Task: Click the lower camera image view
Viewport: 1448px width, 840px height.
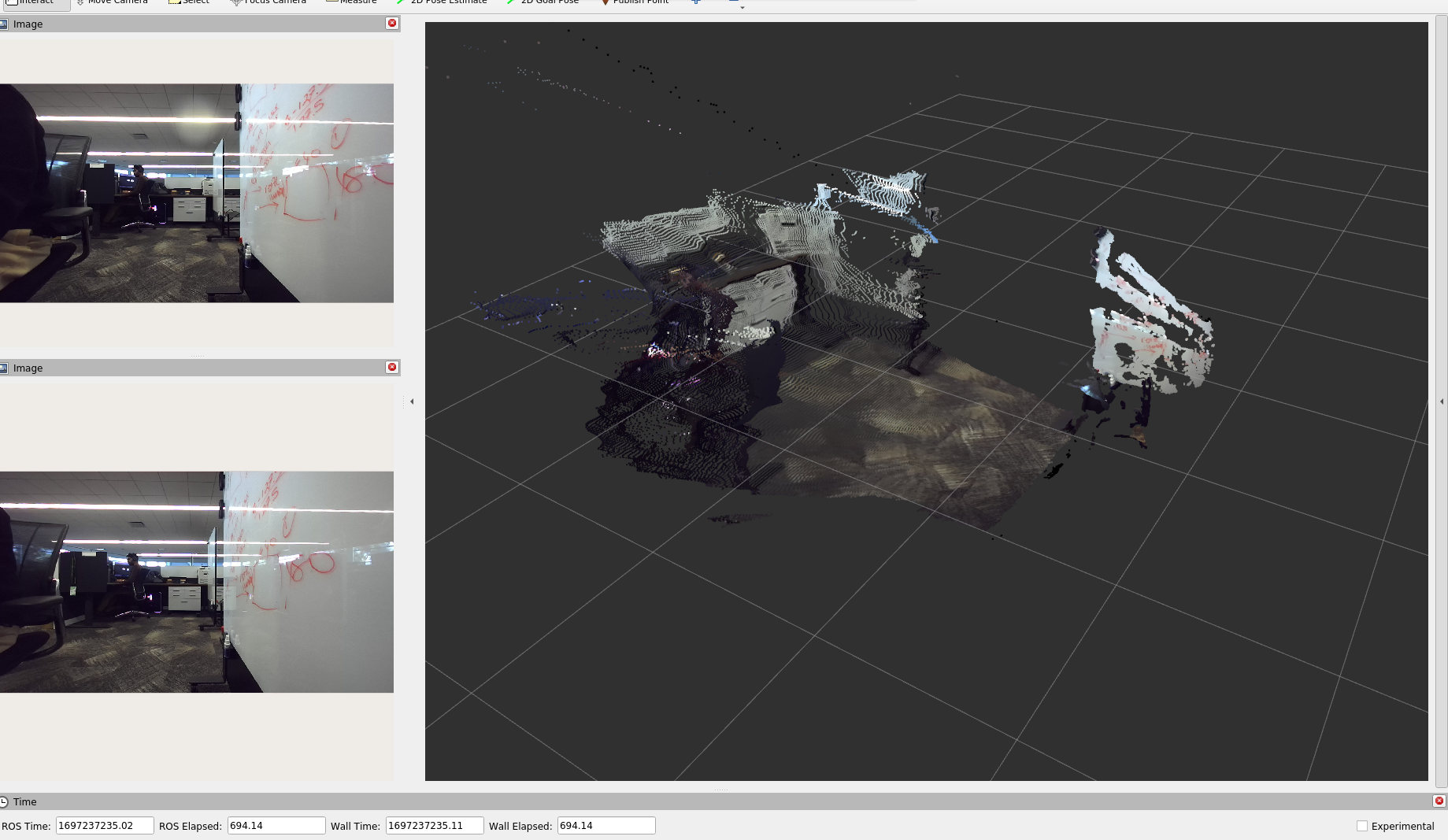Action: pos(197,582)
